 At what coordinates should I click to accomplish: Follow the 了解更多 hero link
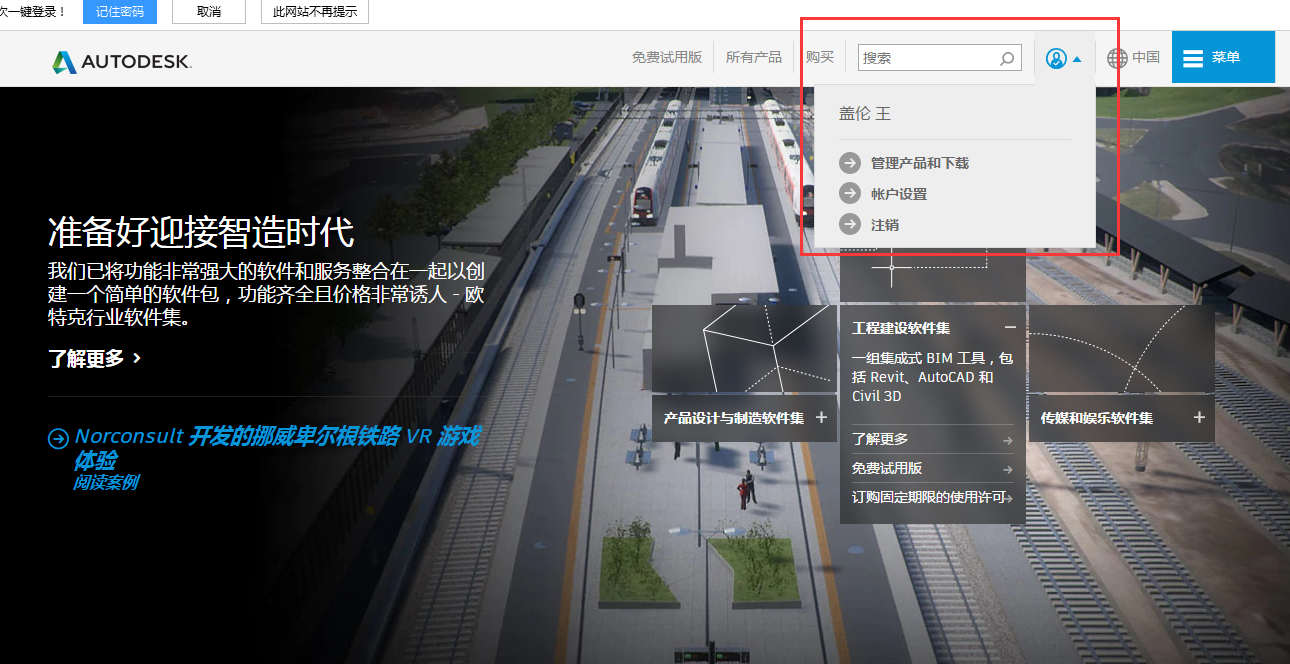95,358
